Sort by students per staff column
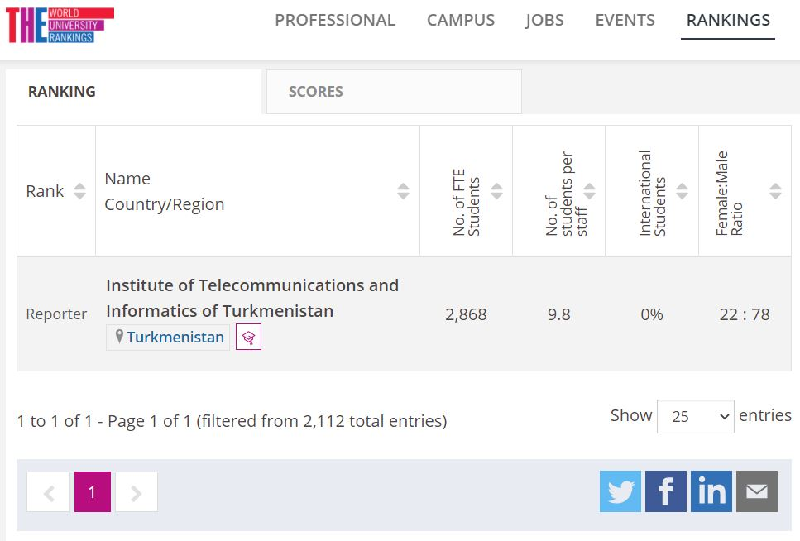 tap(589, 191)
